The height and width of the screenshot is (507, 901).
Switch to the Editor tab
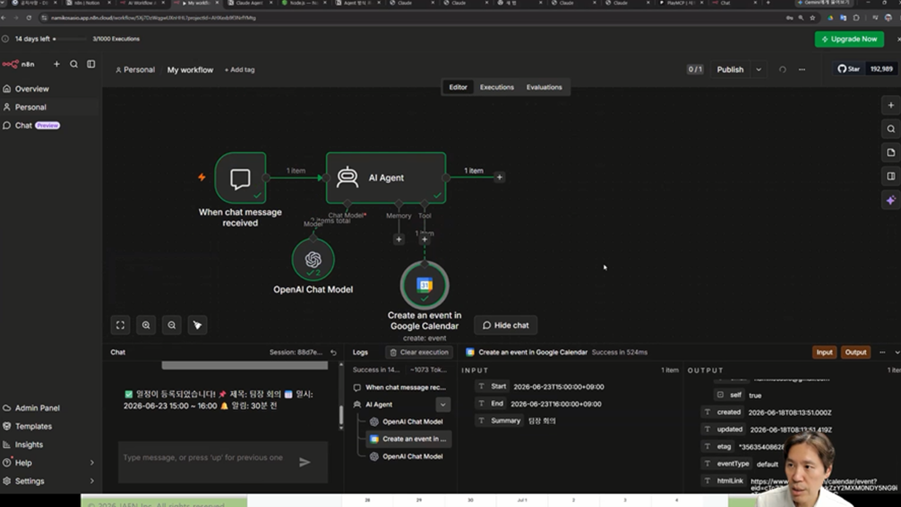tap(458, 87)
